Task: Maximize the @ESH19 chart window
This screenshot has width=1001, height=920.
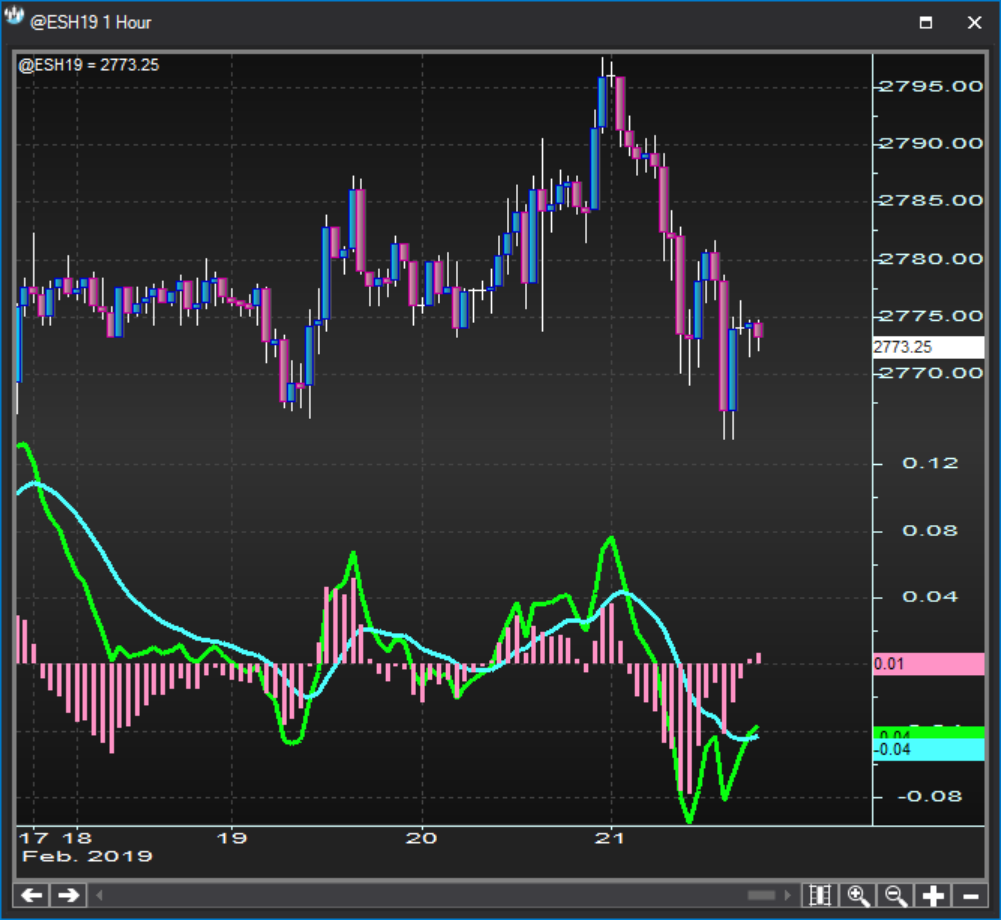Action: 926,23
